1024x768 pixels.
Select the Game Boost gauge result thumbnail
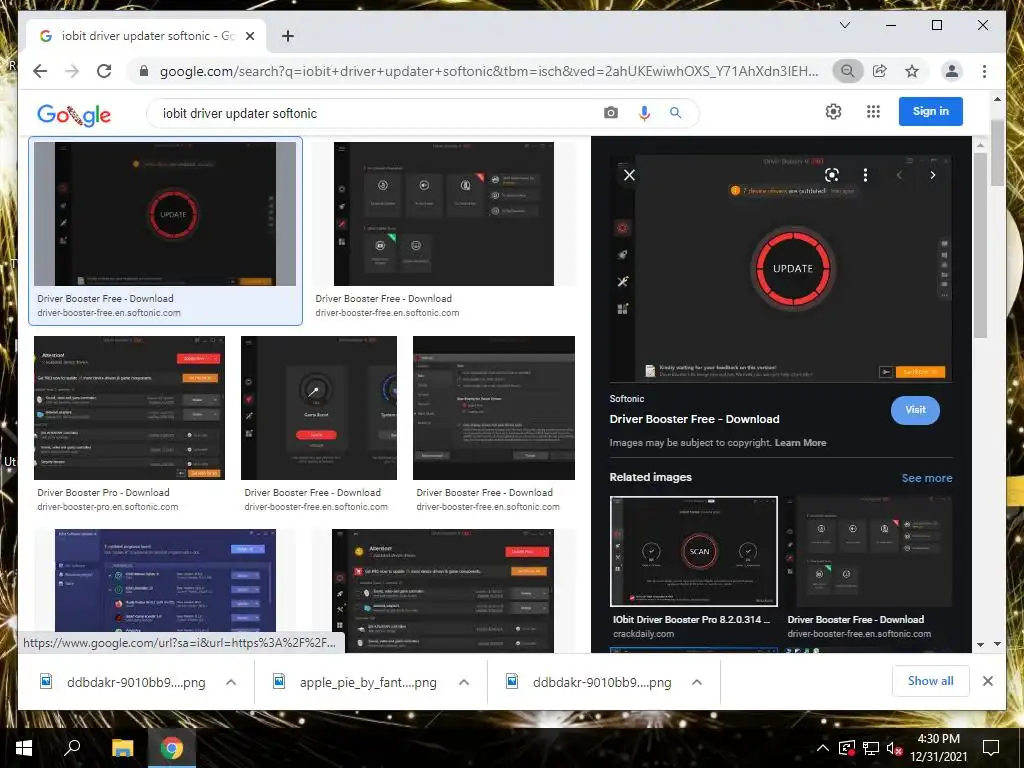pyautogui.click(x=319, y=408)
